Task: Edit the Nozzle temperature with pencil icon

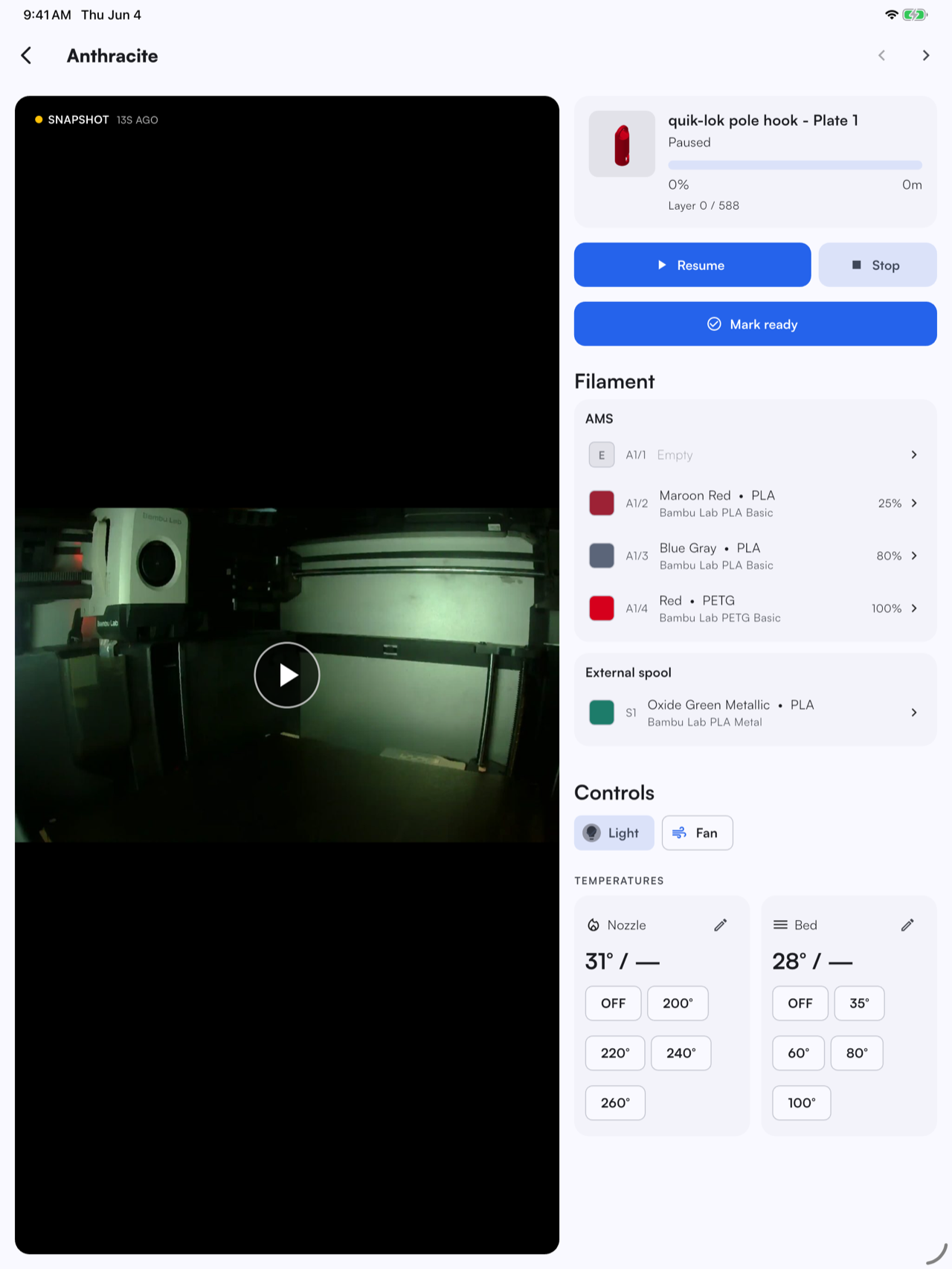Action: point(720,925)
